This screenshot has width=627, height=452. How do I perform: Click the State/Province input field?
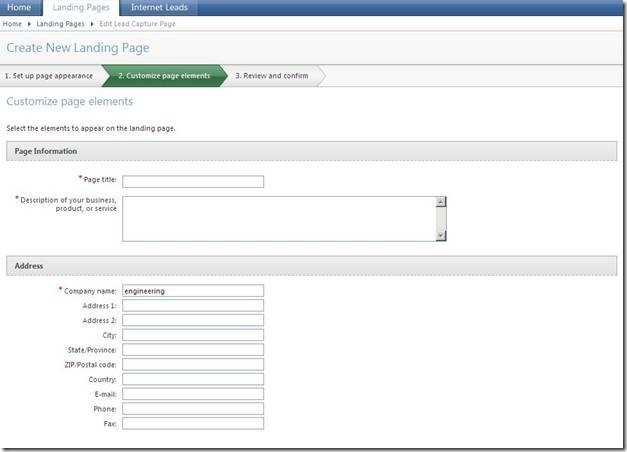pos(193,350)
